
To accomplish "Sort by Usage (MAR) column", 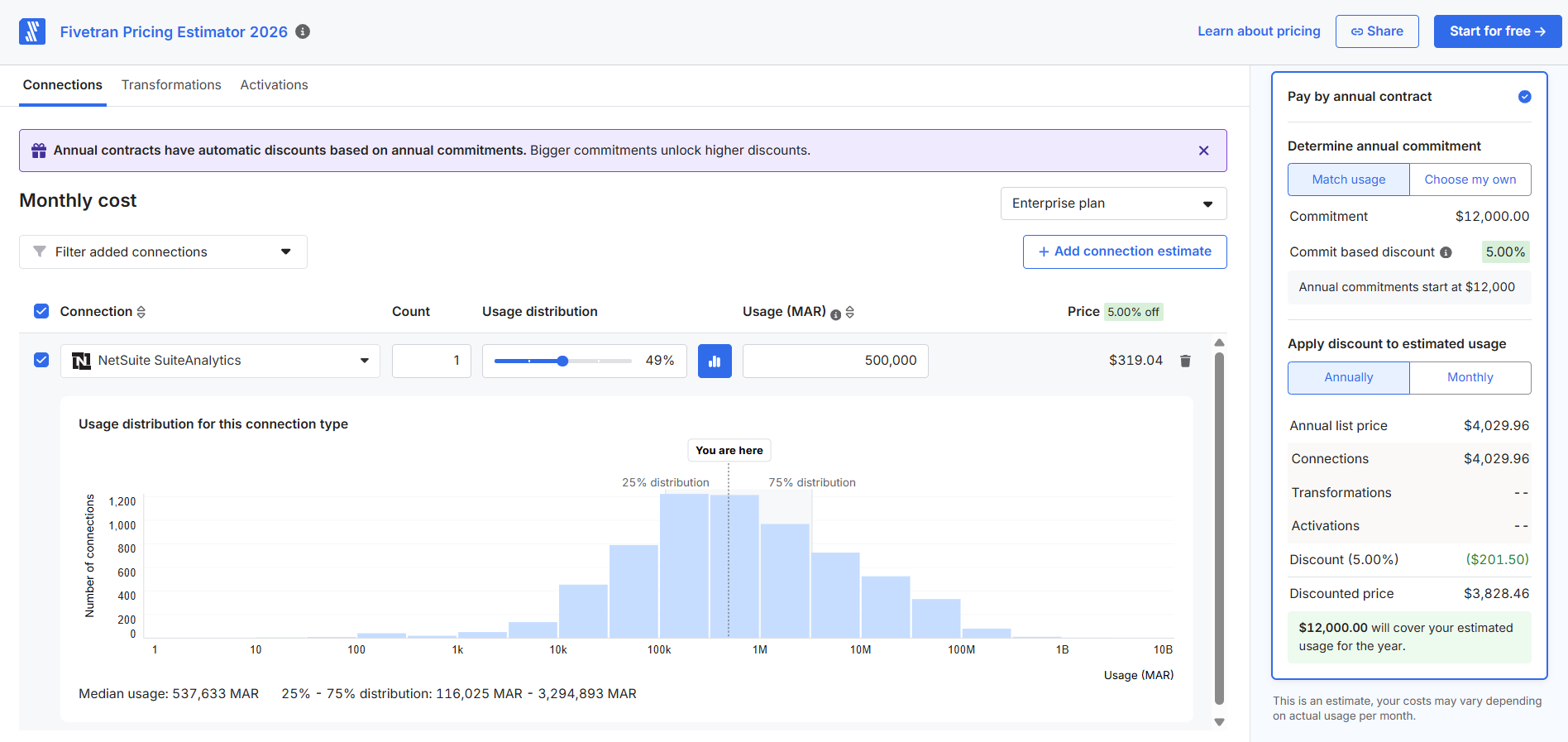I will click(x=850, y=313).
